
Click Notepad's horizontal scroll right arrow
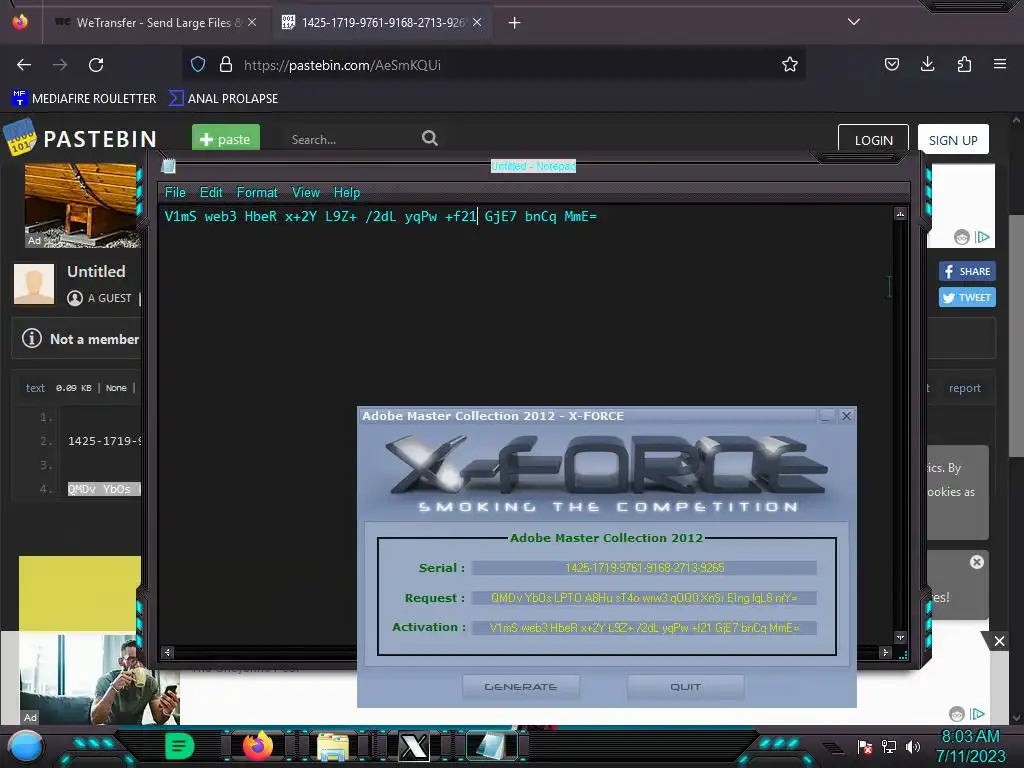[885, 652]
